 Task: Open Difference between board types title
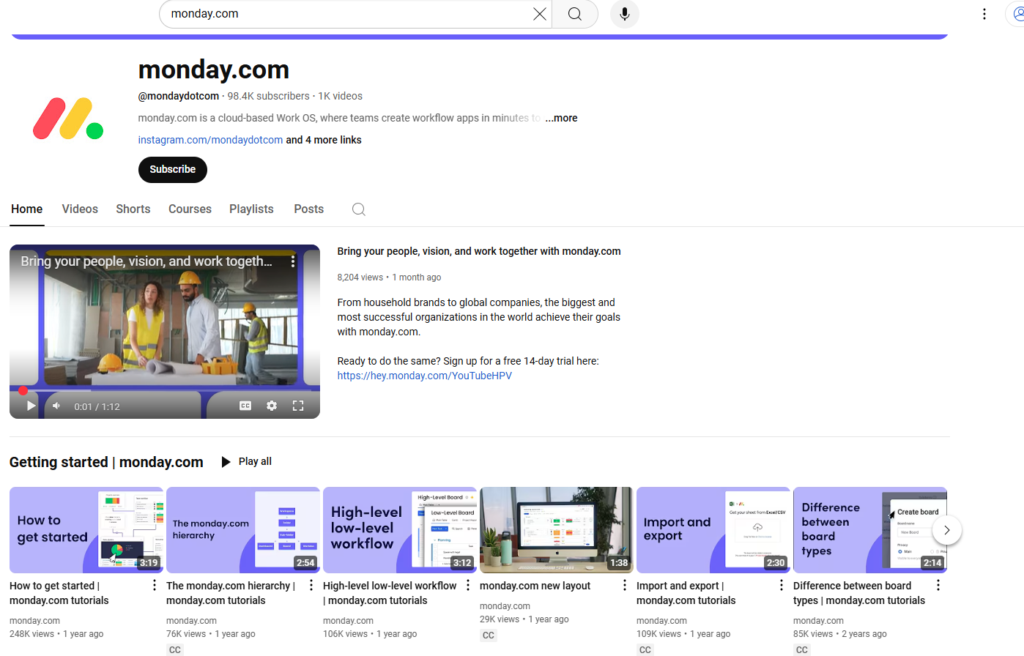859,593
